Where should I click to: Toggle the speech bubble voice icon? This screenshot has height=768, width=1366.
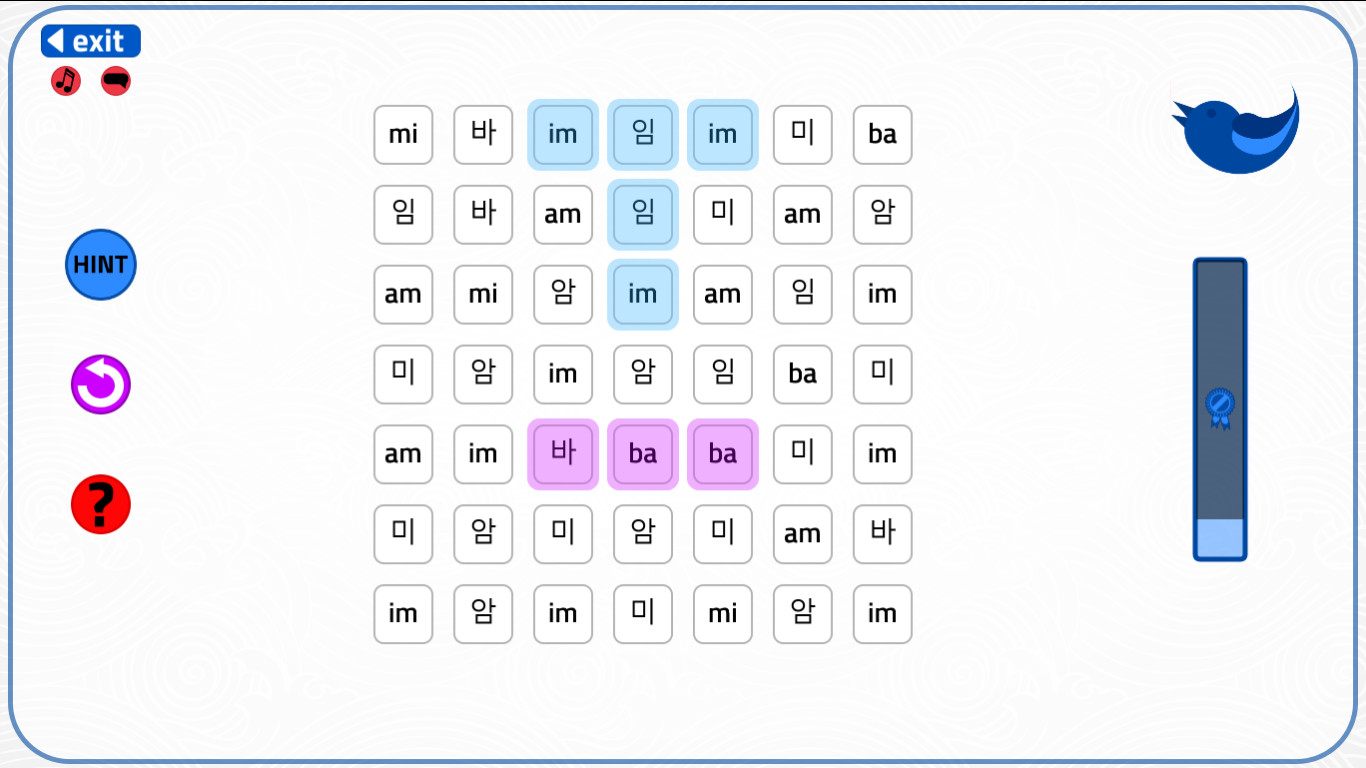(115, 81)
